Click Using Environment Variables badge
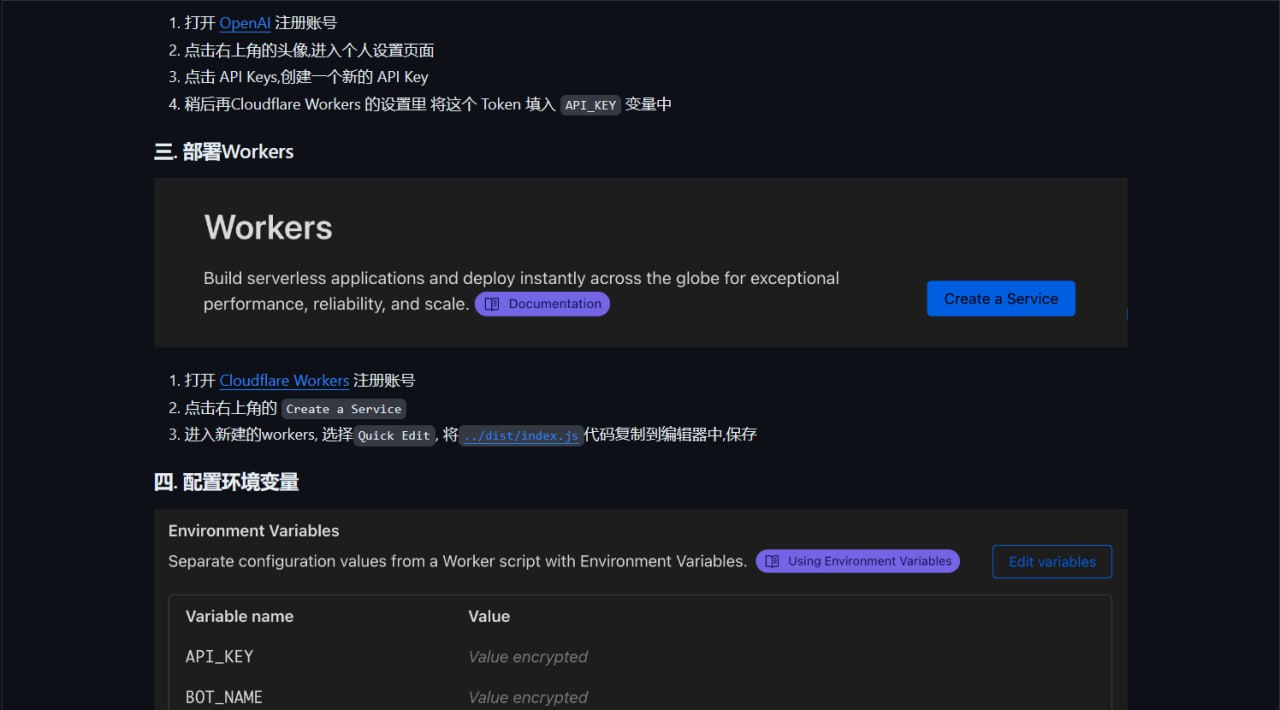This screenshot has height=710, width=1280. click(858, 562)
